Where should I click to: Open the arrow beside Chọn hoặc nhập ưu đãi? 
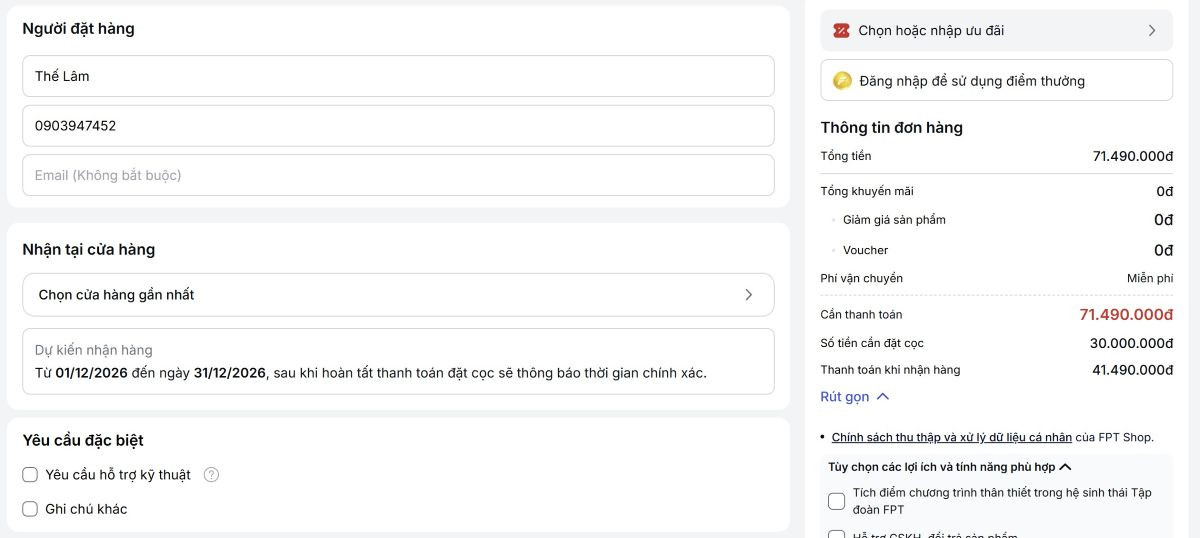tap(1152, 31)
